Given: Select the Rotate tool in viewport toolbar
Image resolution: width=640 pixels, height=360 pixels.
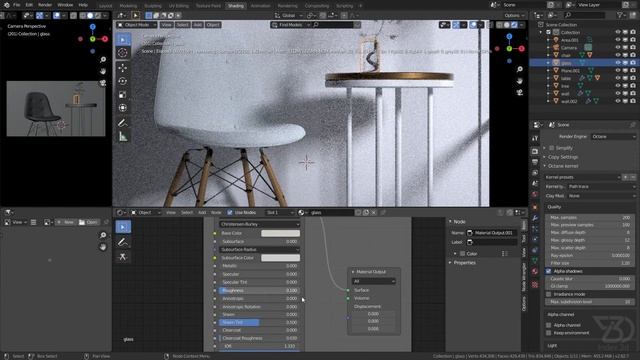Looking at the screenshot, I should pyautogui.click(x=123, y=81).
